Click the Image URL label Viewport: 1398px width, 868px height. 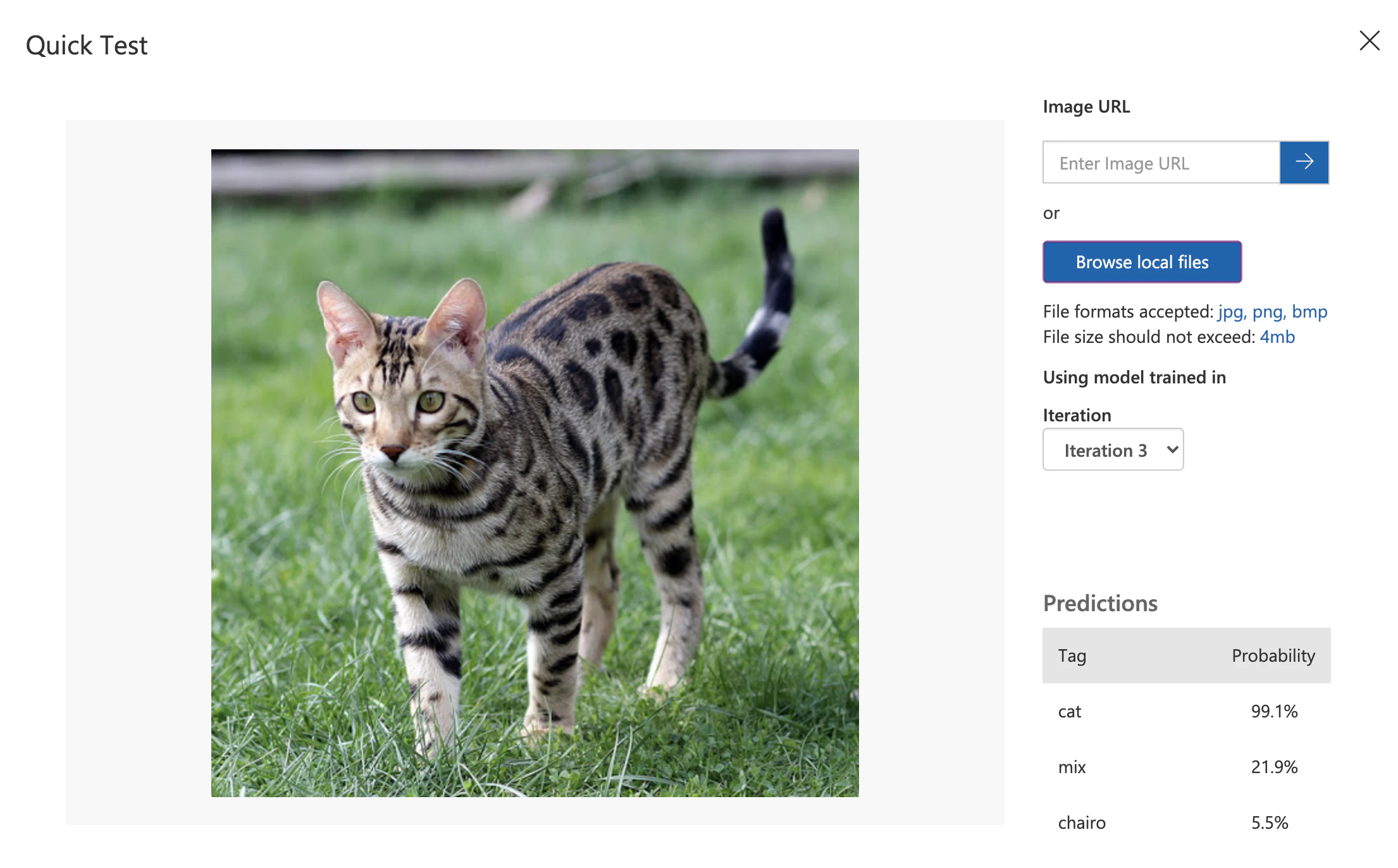[x=1086, y=106]
